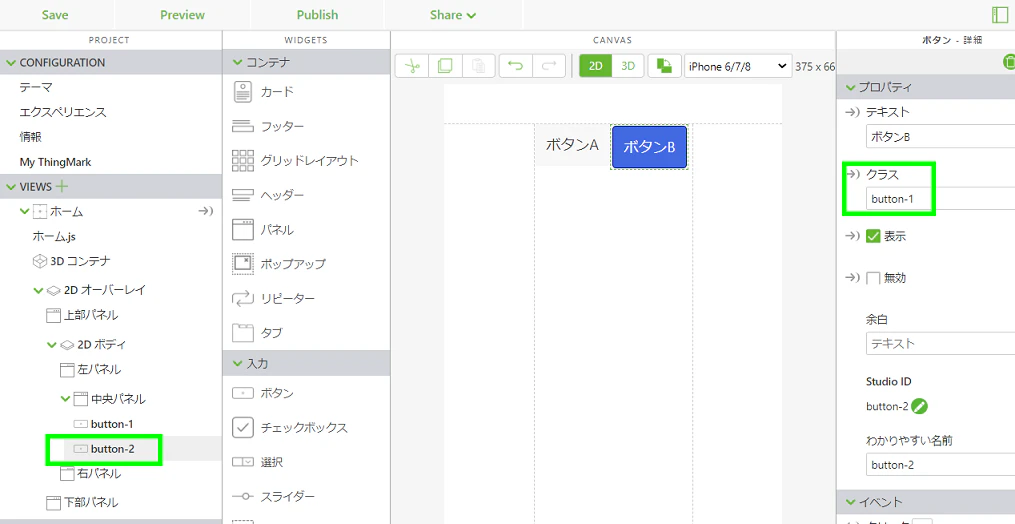Open エクスペリエンス configuration
1015x524 pixels.
coord(63,112)
